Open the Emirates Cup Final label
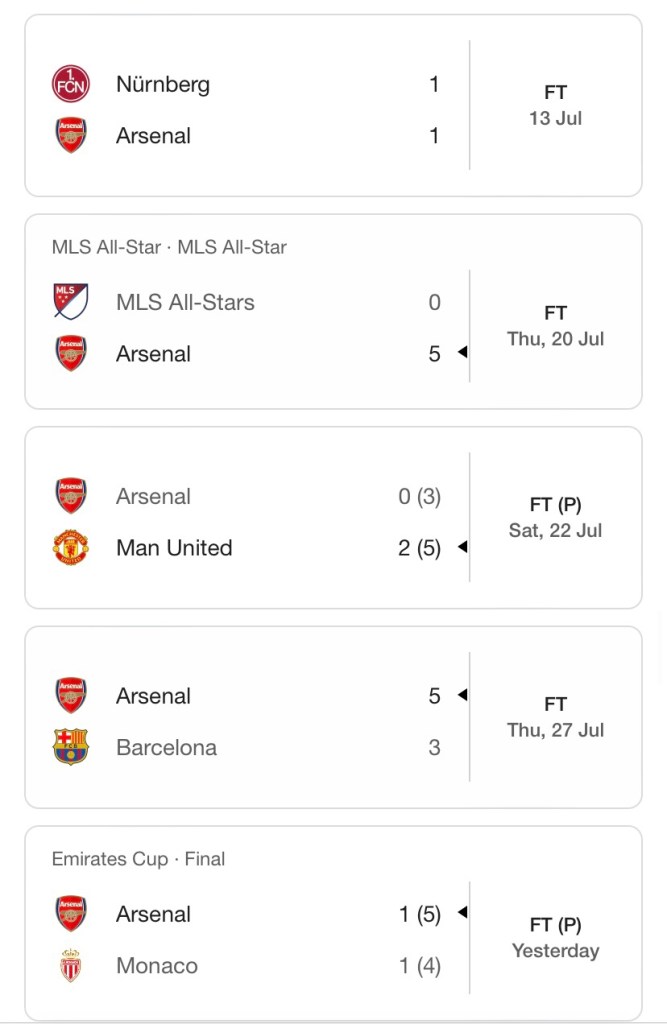 (138, 859)
